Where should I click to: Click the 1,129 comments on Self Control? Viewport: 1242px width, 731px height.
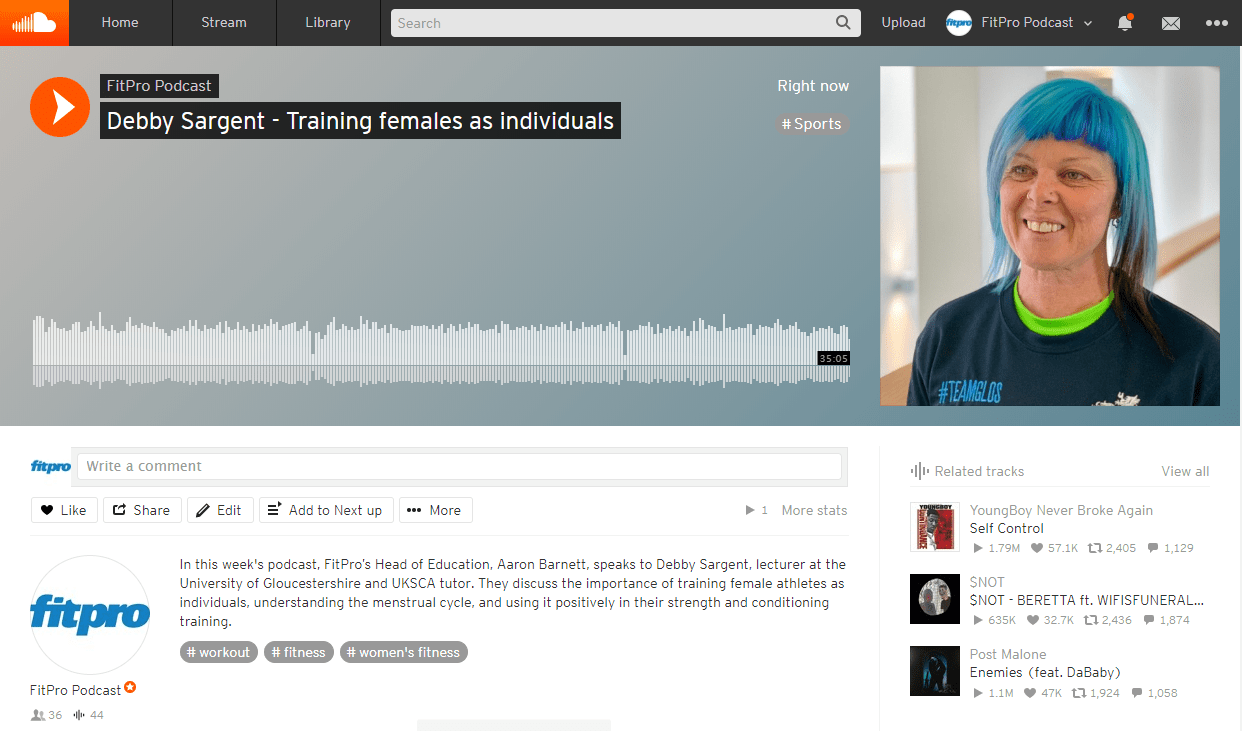click(x=1169, y=548)
